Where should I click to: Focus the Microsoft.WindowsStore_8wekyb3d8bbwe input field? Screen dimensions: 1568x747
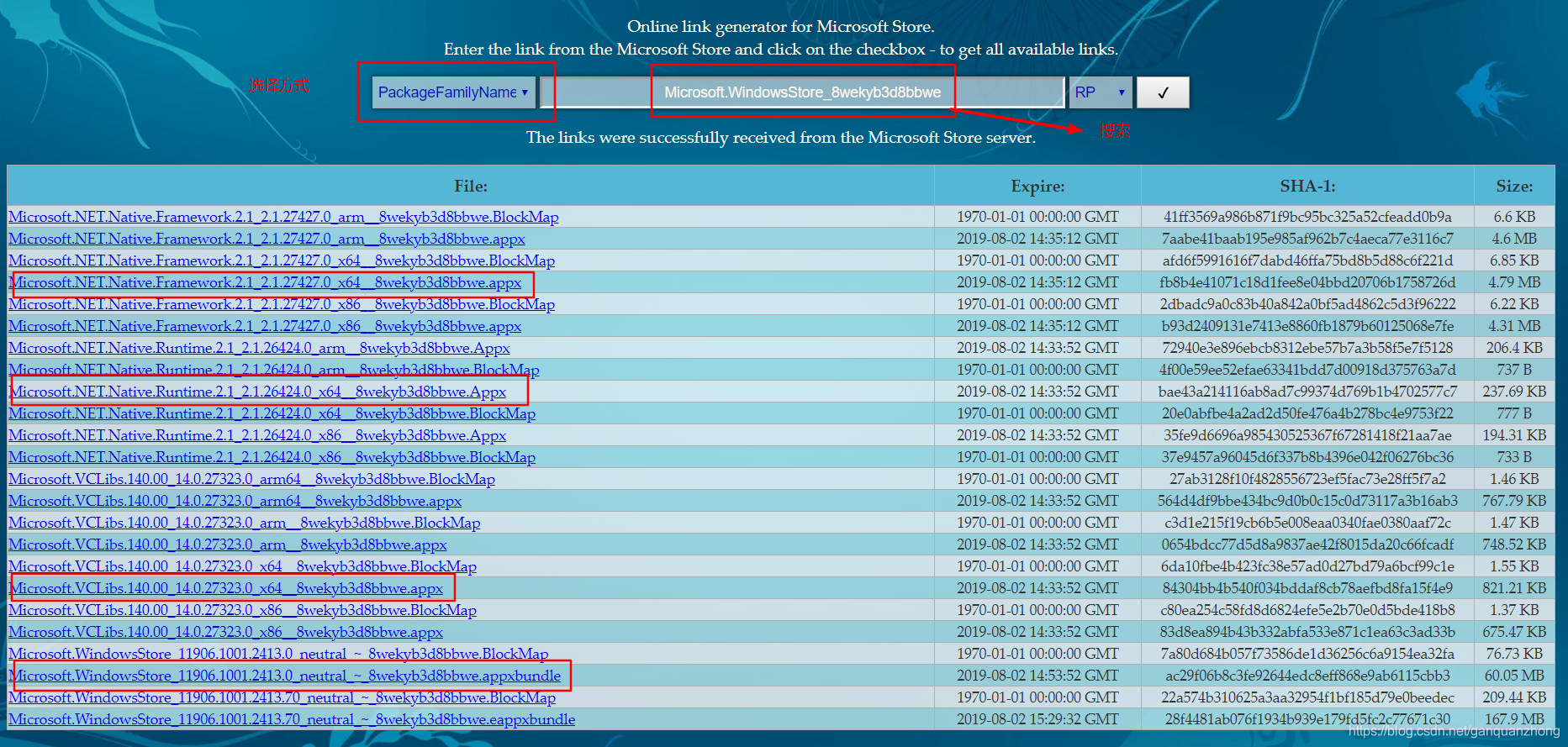pos(802,92)
